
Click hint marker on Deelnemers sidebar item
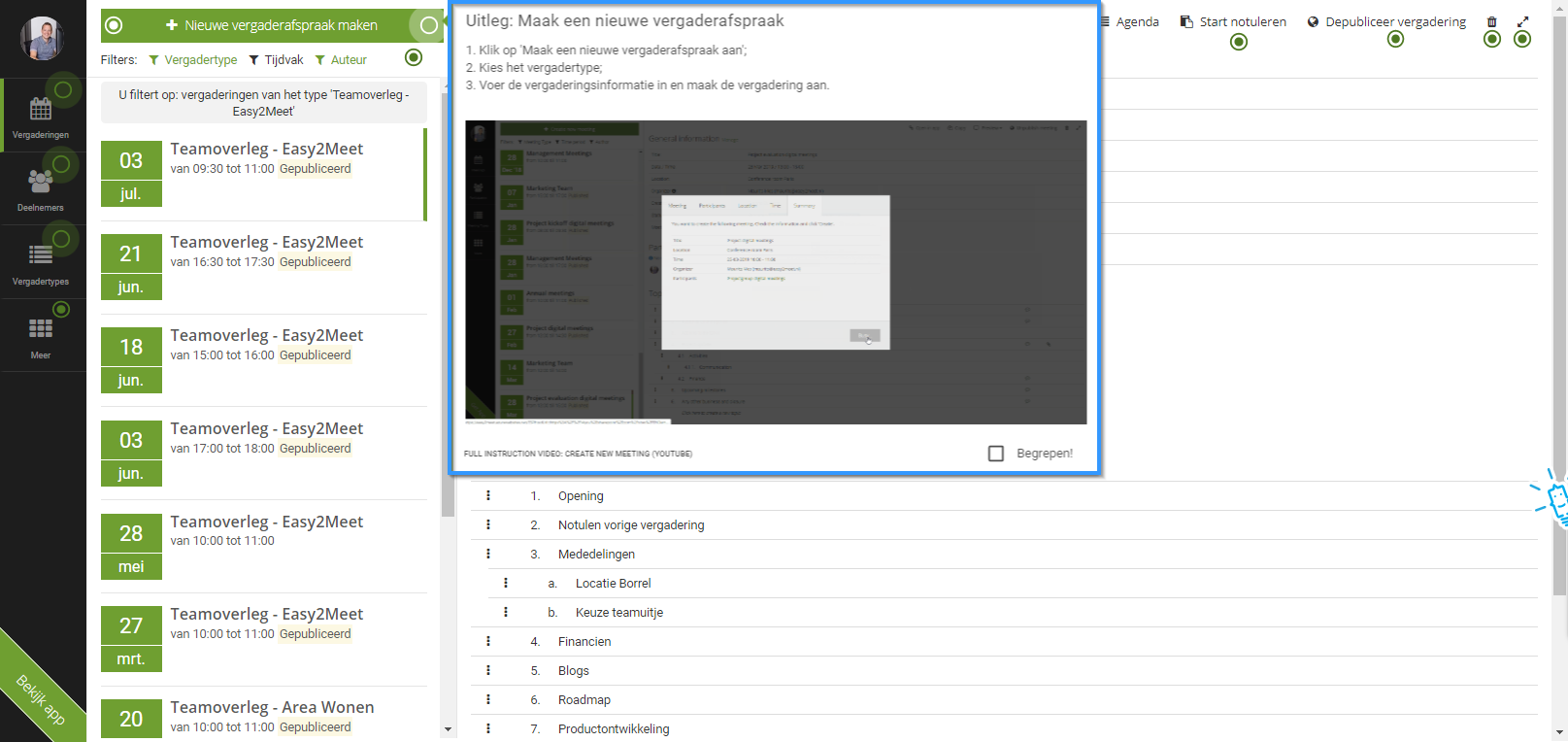(61, 164)
